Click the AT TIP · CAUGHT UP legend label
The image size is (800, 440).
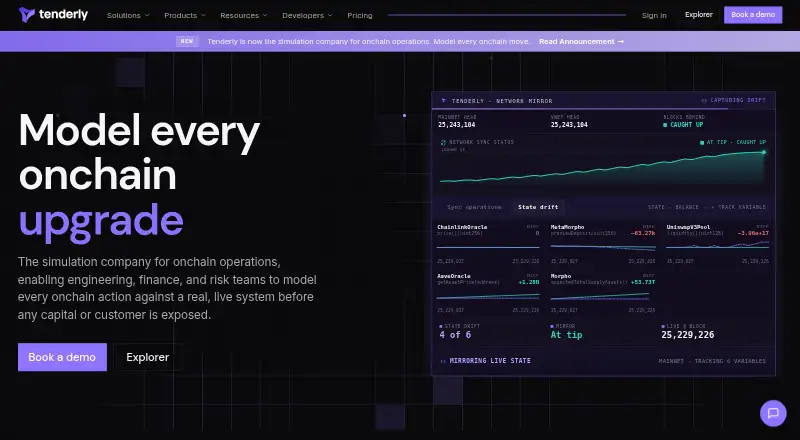tap(733, 142)
